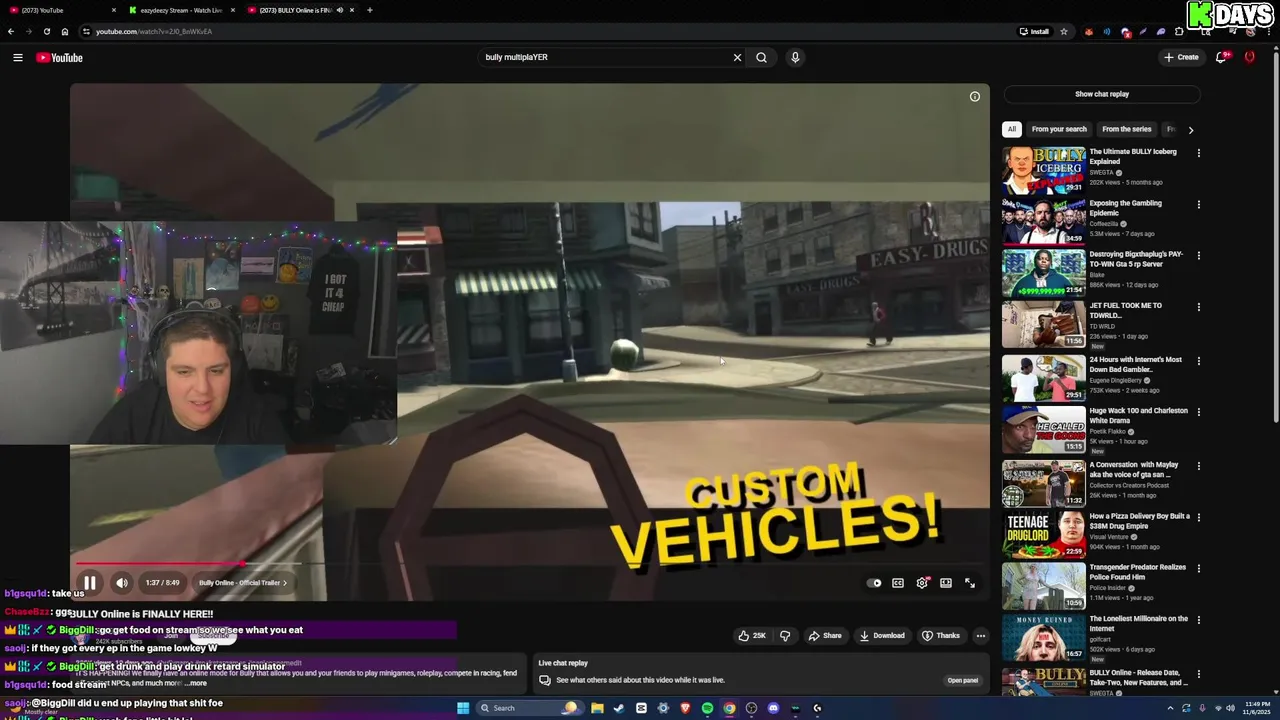The height and width of the screenshot is (720, 1280).
Task: Open options for Pizza Delivery Boy video
Action: point(1198,518)
